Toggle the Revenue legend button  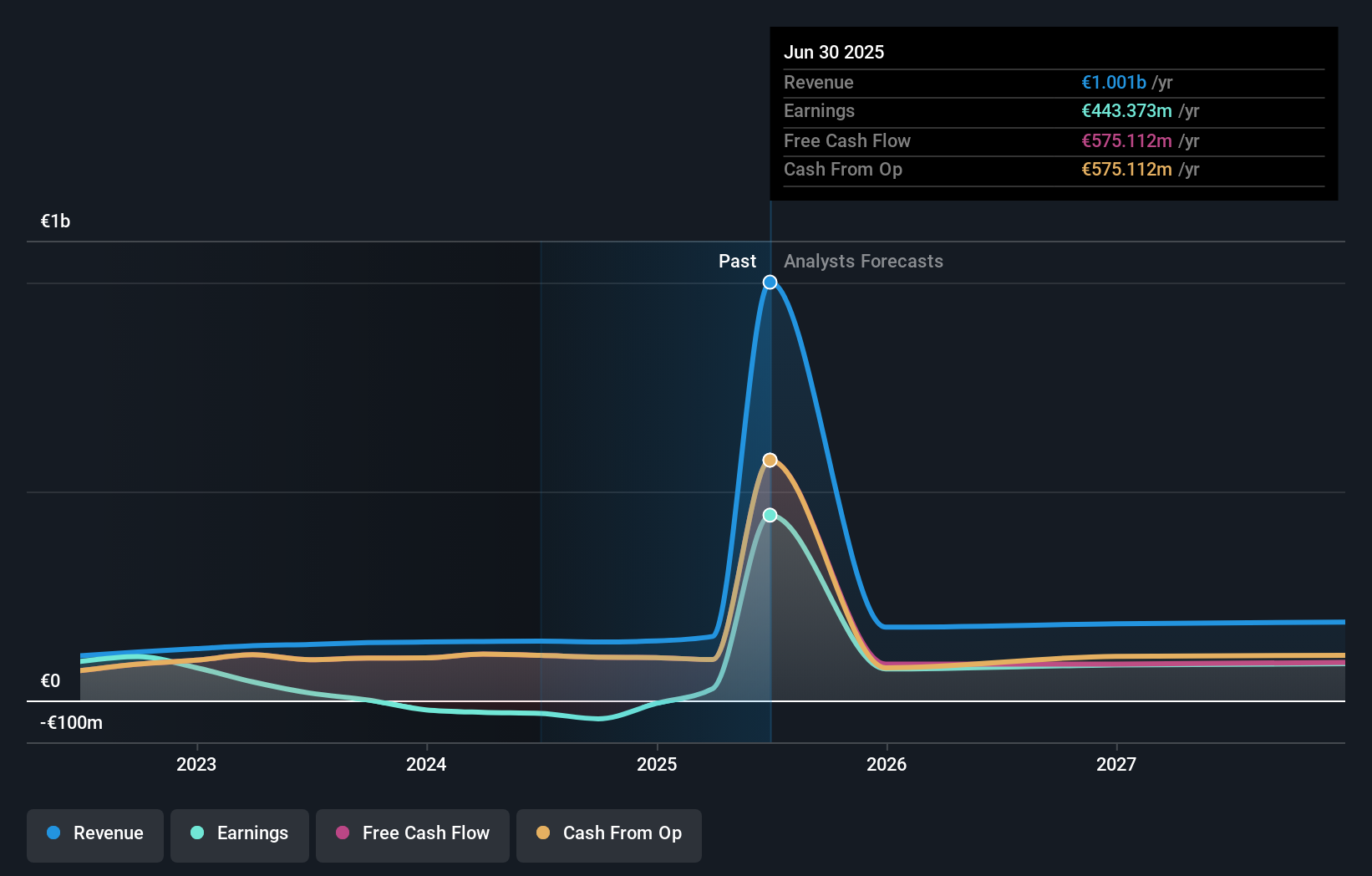click(95, 835)
